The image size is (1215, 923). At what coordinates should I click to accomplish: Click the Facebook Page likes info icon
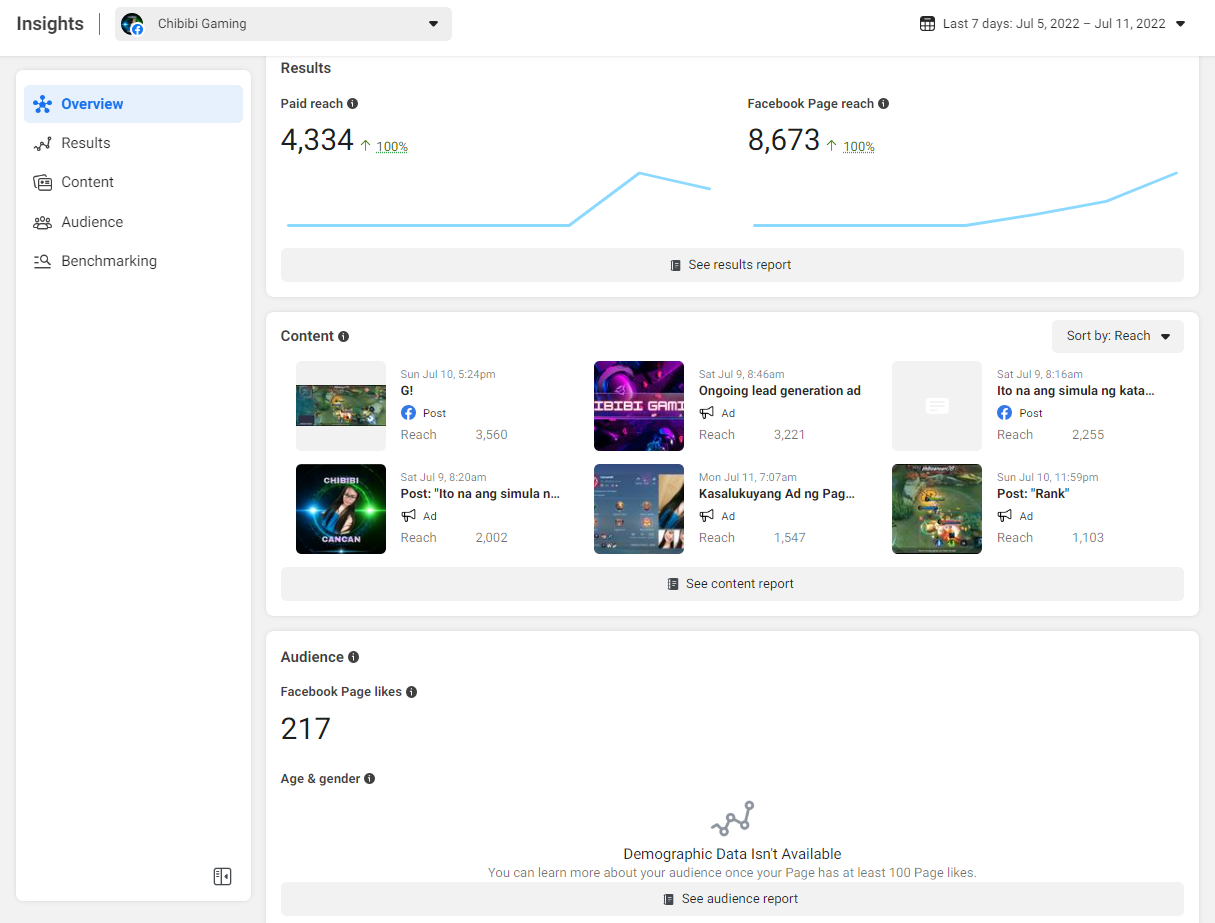[411, 692]
